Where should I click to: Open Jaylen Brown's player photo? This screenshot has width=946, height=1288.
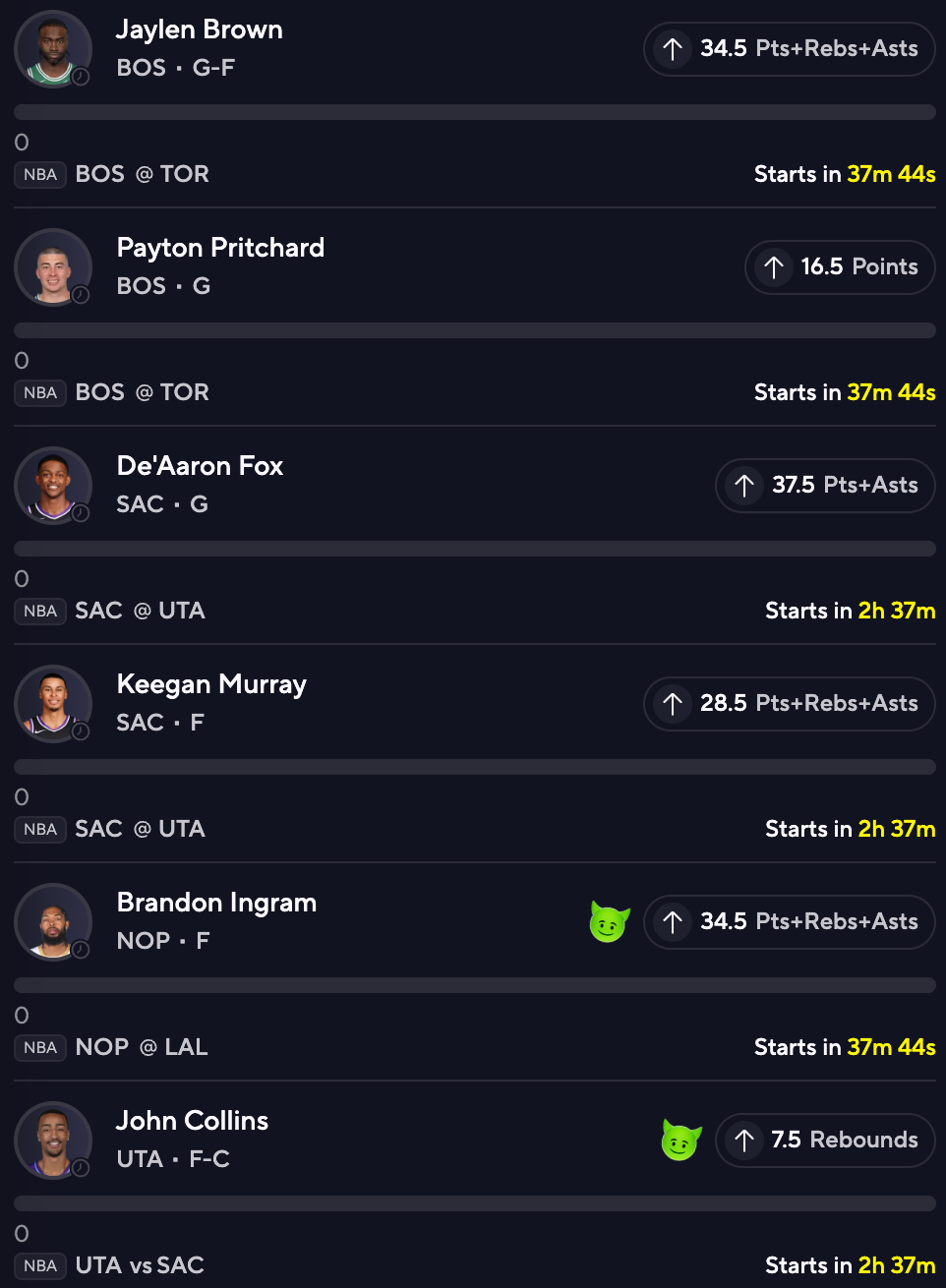click(53, 49)
